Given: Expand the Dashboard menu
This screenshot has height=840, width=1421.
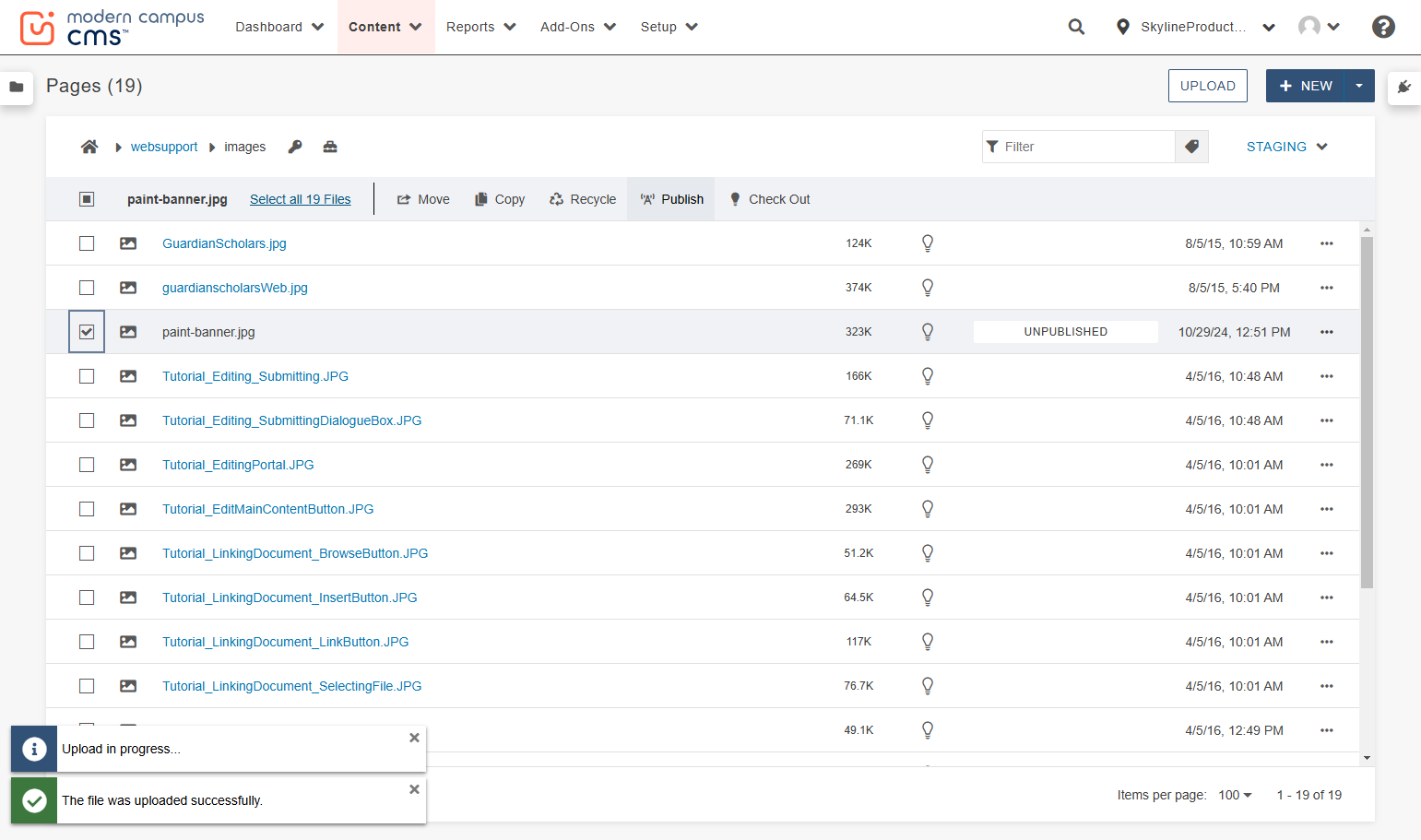Looking at the screenshot, I should (279, 27).
